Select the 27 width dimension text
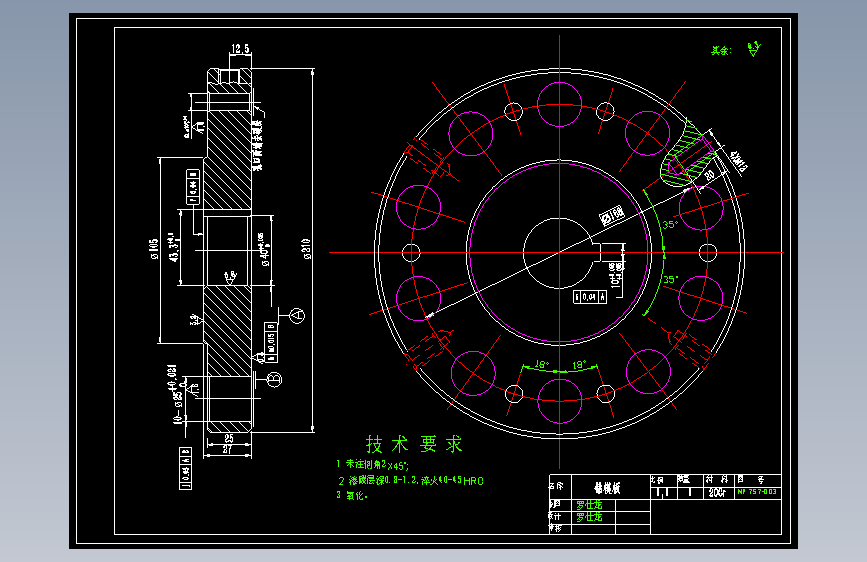Screen dimensions: 867x562 (227, 450)
